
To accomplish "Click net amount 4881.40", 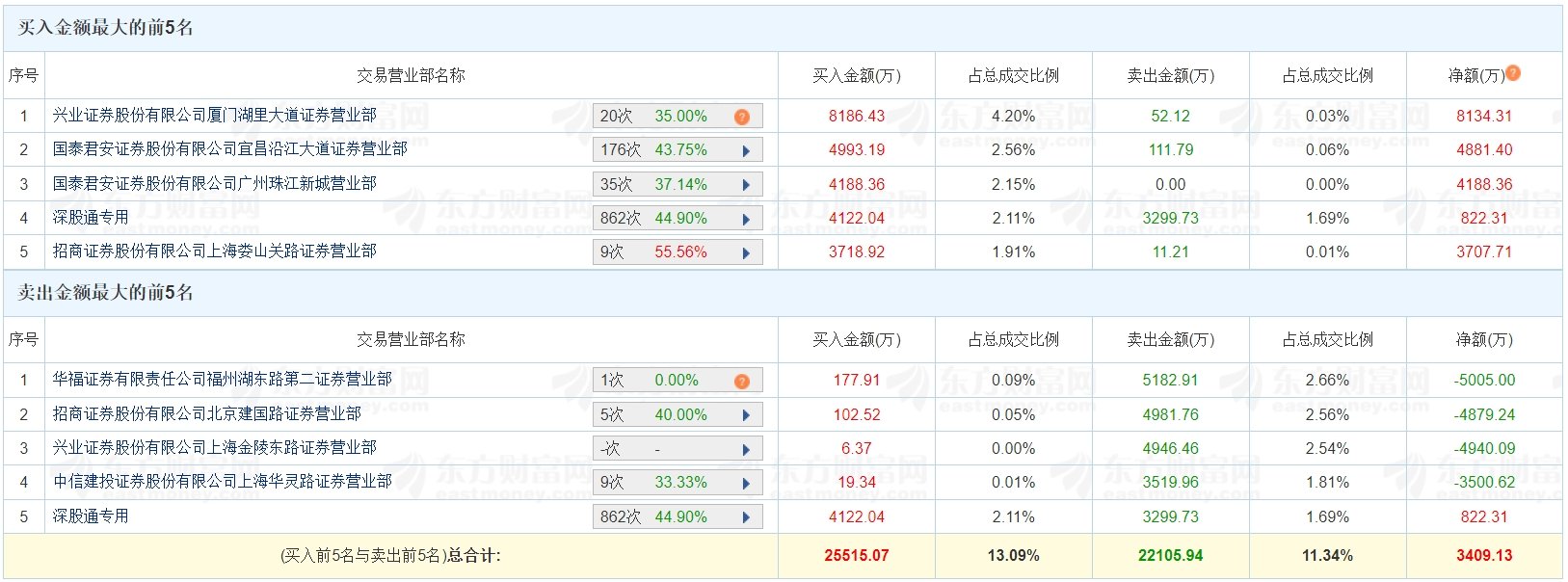I will pos(1484,149).
